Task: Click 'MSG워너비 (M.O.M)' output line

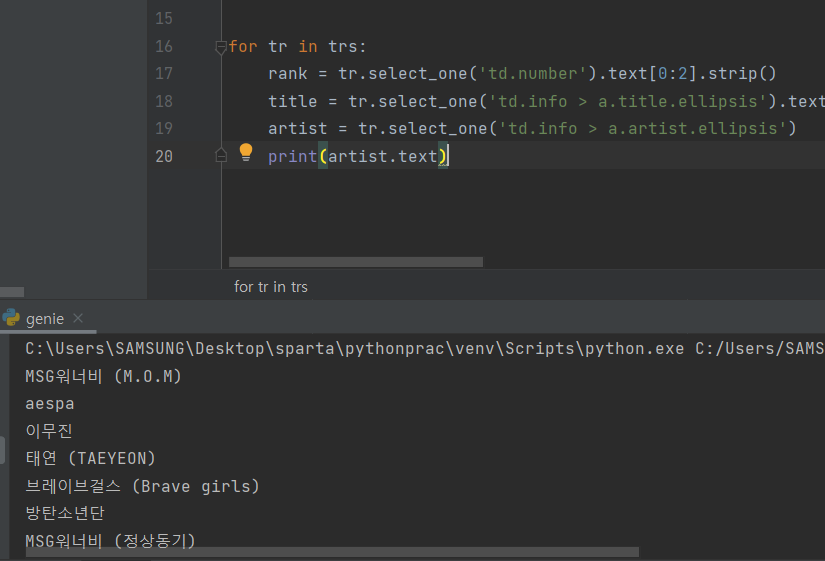Action: (x=103, y=376)
